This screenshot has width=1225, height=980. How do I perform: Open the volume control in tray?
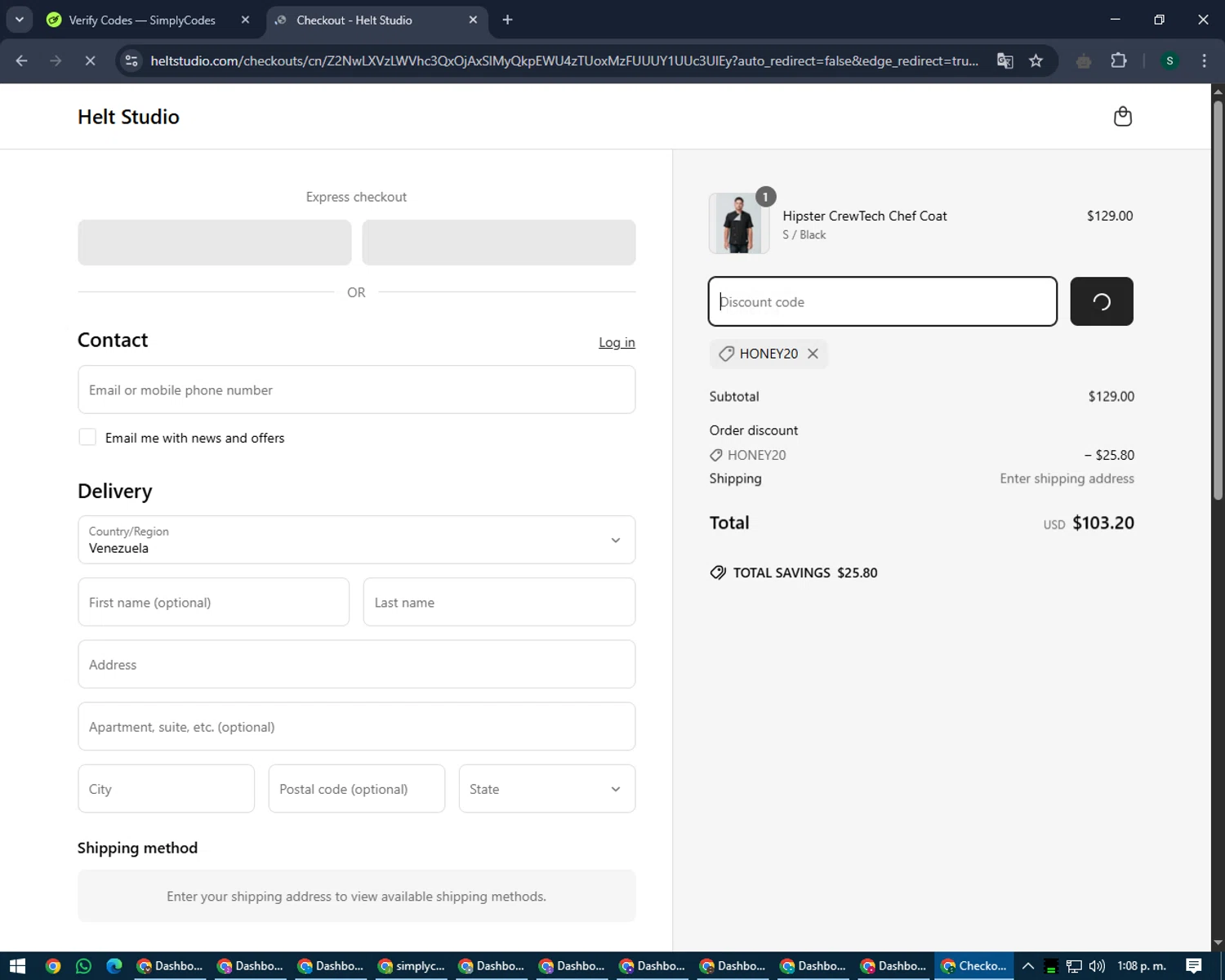1097,966
